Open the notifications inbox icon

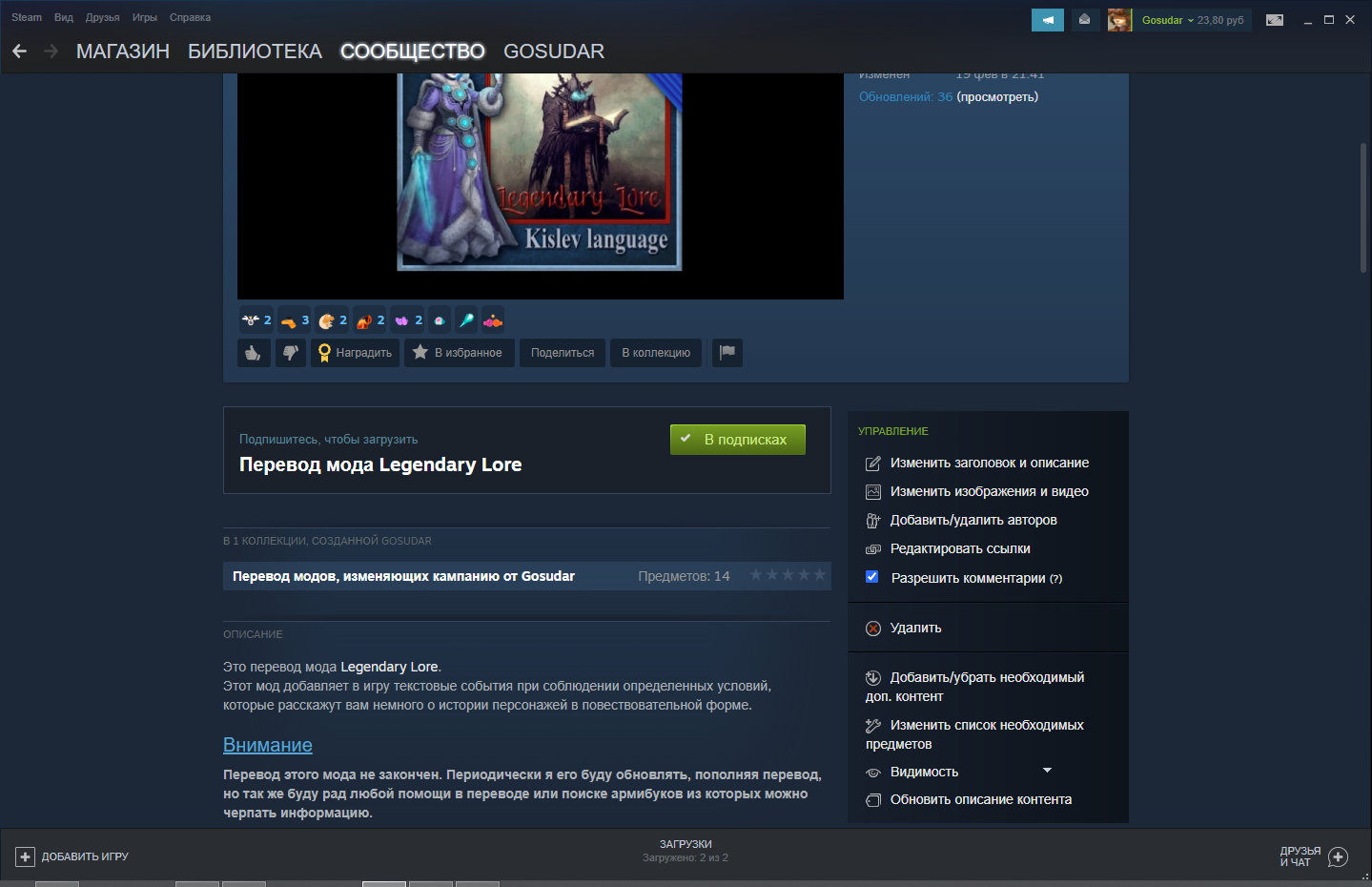(1085, 20)
